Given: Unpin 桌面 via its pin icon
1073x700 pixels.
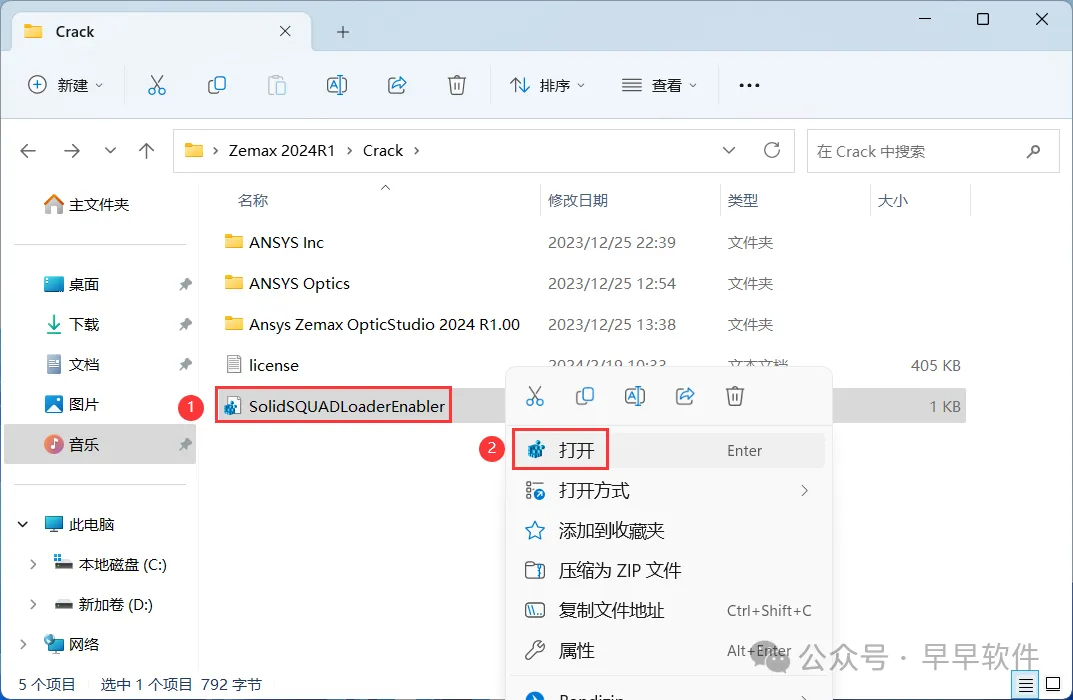Looking at the screenshot, I should [185, 284].
